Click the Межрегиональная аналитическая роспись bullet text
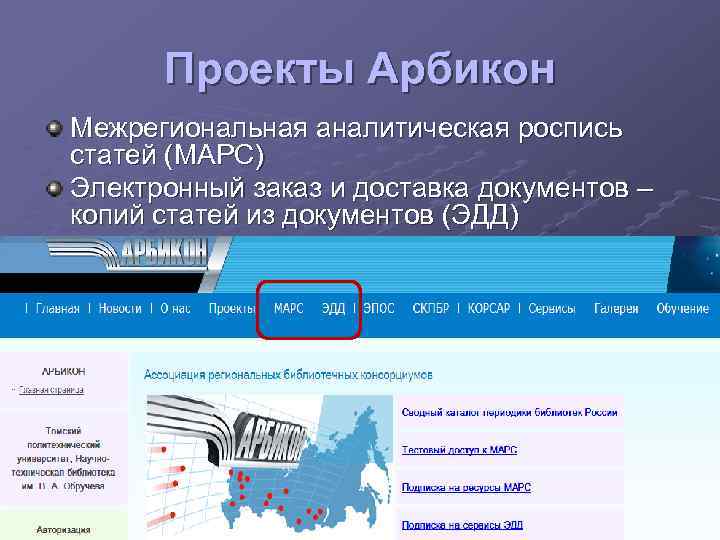Image resolution: width=720 pixels, height=540 pixels. click(x=346, y=141)
